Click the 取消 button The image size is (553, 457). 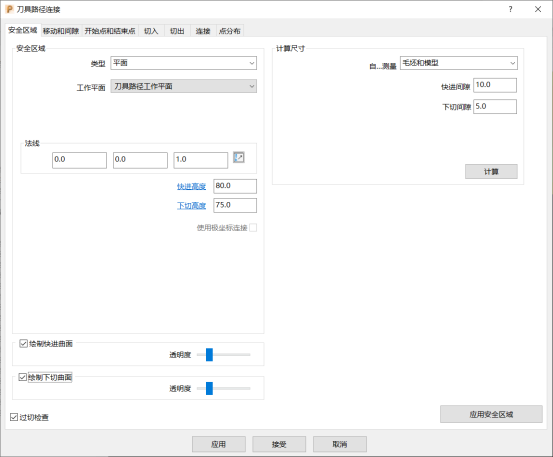coord(340,444)
